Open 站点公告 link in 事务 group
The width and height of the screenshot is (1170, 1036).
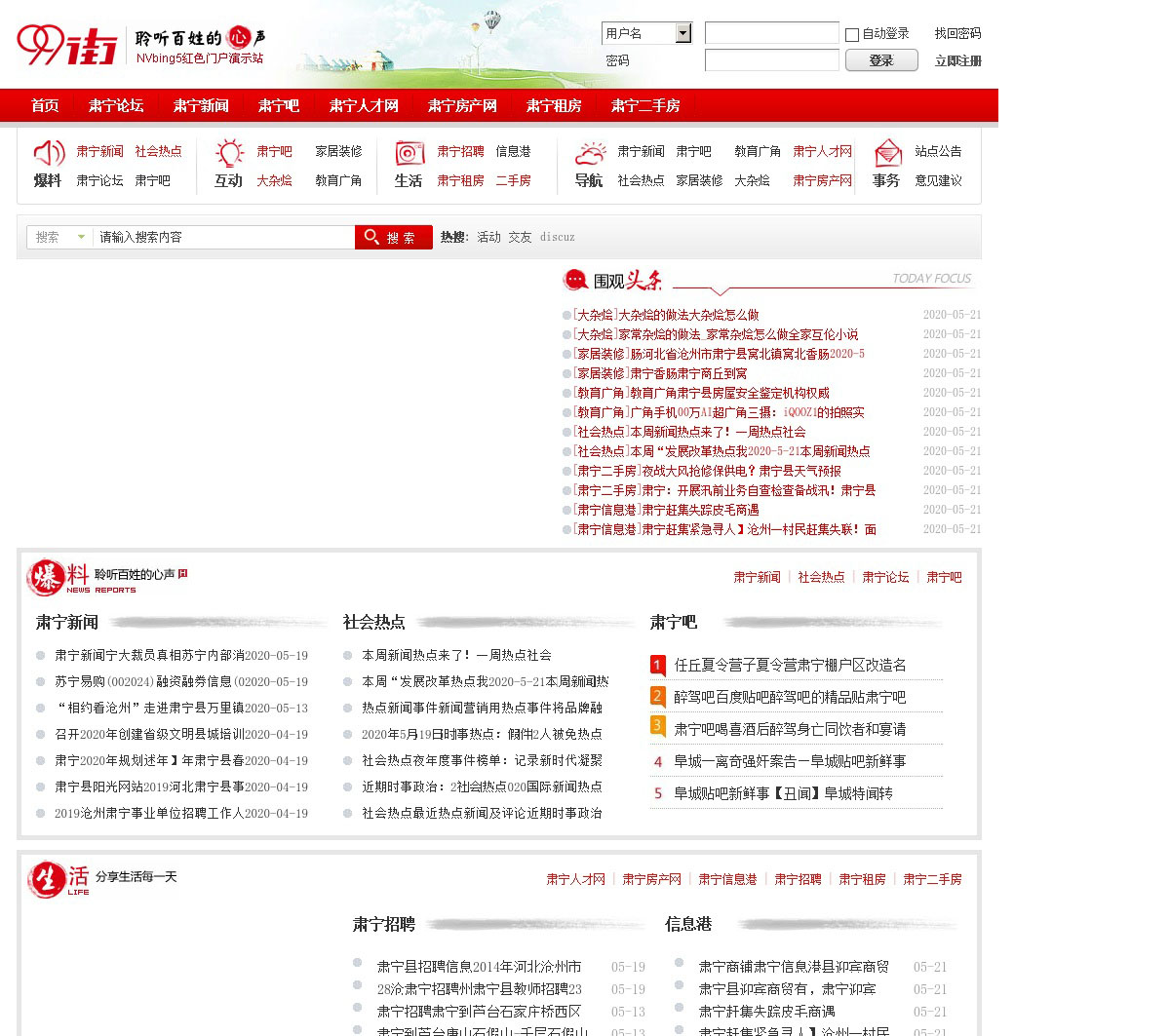point(938,151)
